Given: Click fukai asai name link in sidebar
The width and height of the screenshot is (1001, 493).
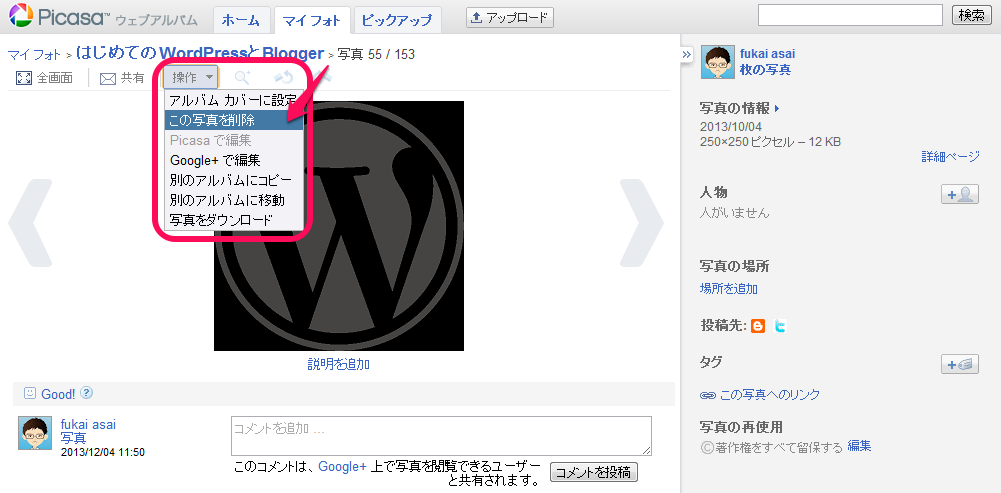Looking at the screenshot, I should pos(767,54).
